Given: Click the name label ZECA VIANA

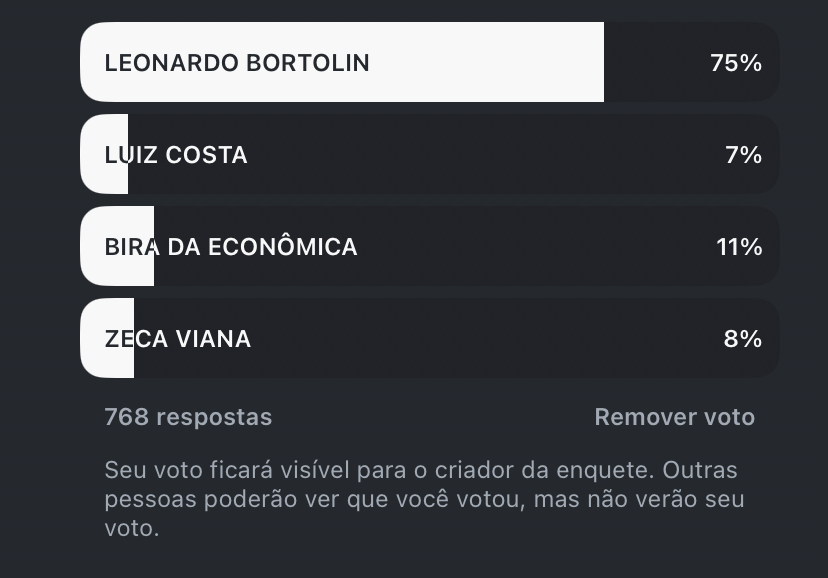Looking at the screenshot, I should point(178,338).
